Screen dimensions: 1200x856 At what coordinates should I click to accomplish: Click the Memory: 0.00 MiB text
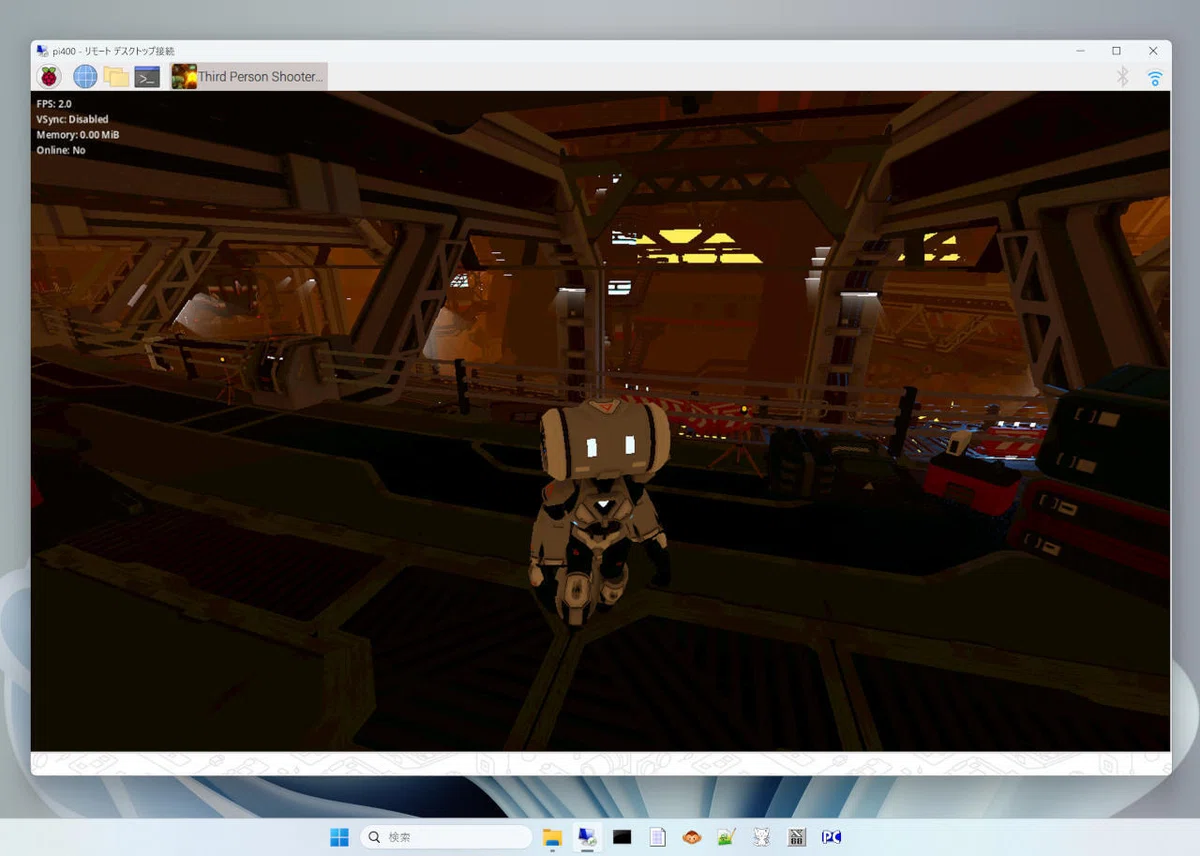pos(78,135)
